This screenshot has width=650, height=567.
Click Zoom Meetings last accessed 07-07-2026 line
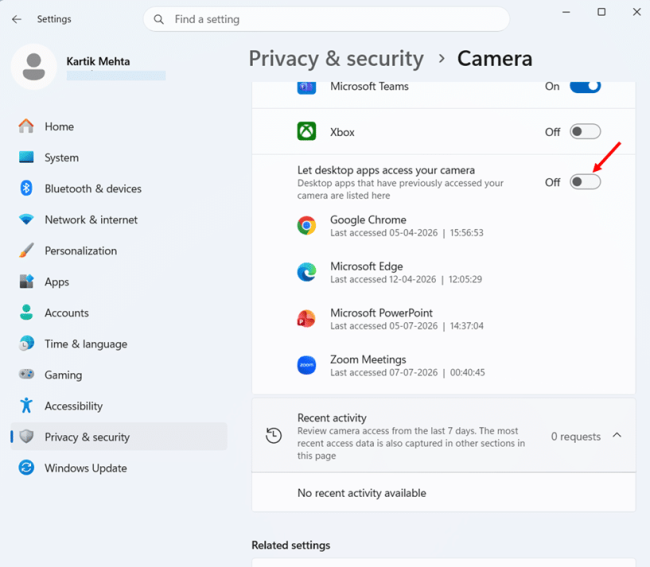click(407, 373)
